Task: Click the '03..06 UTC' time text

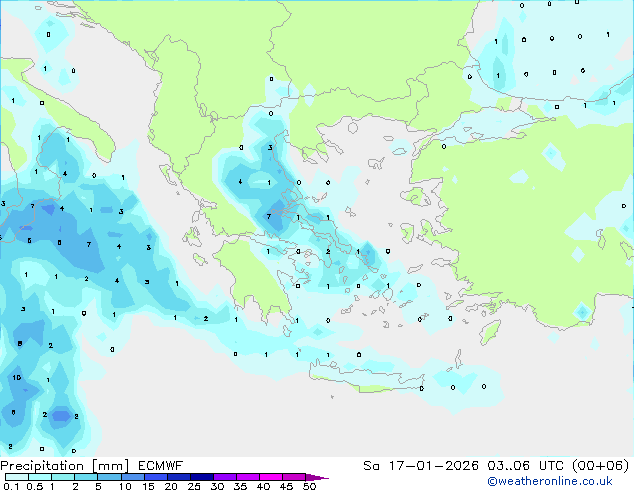Action: coord(525,466)
